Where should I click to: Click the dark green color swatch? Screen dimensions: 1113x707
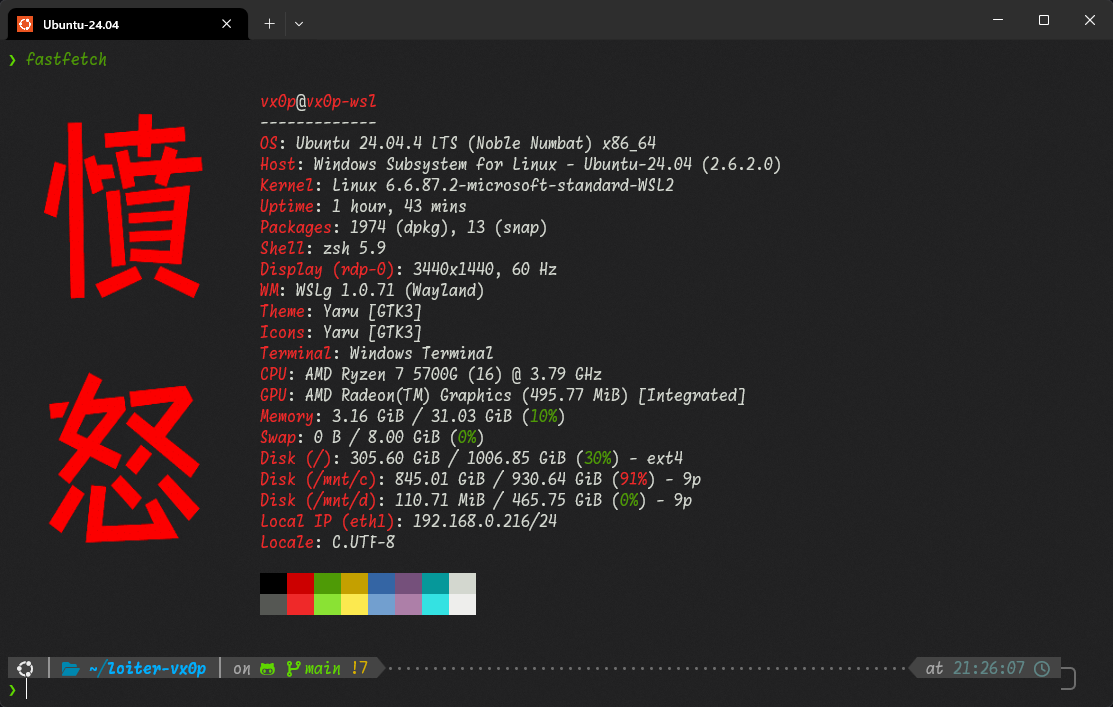327,583
